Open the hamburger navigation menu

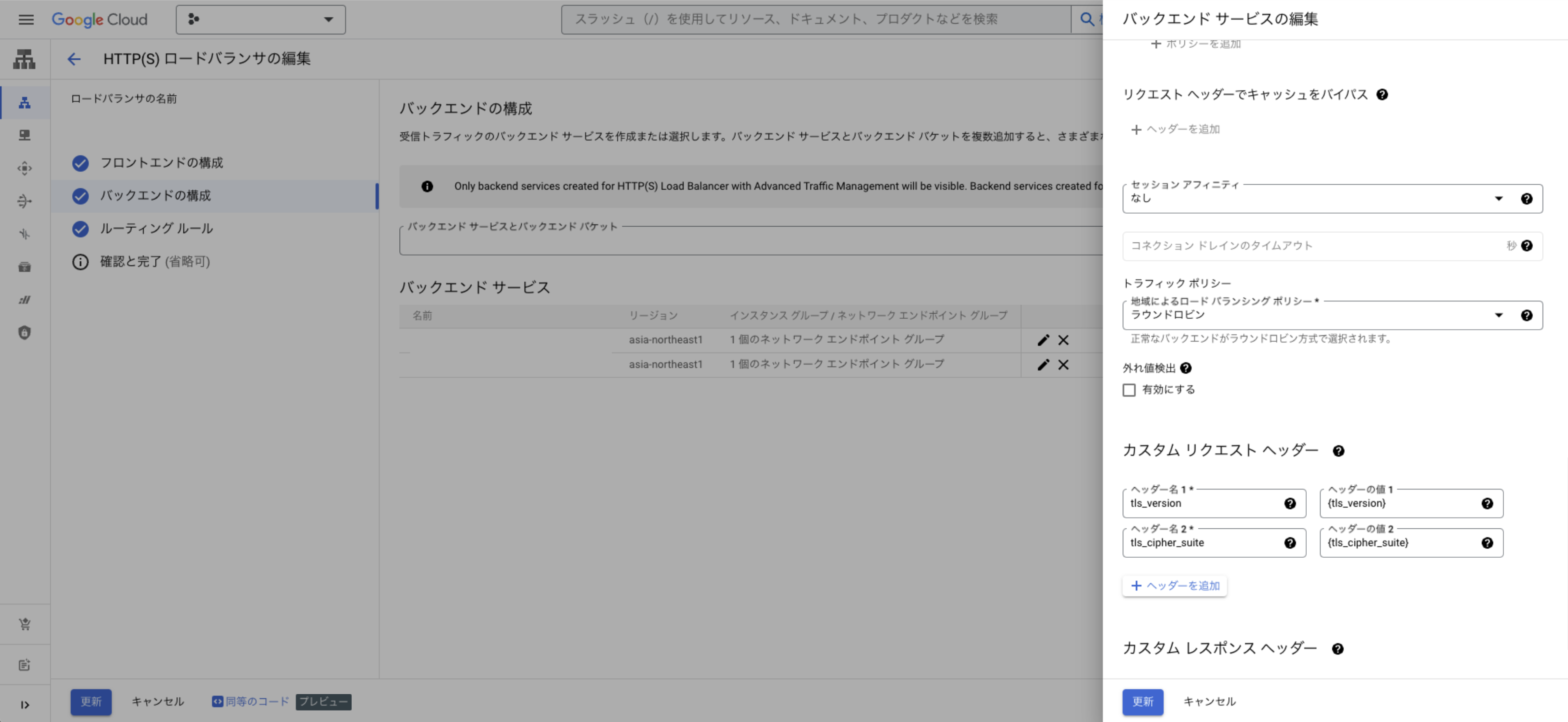click(25, 19)
